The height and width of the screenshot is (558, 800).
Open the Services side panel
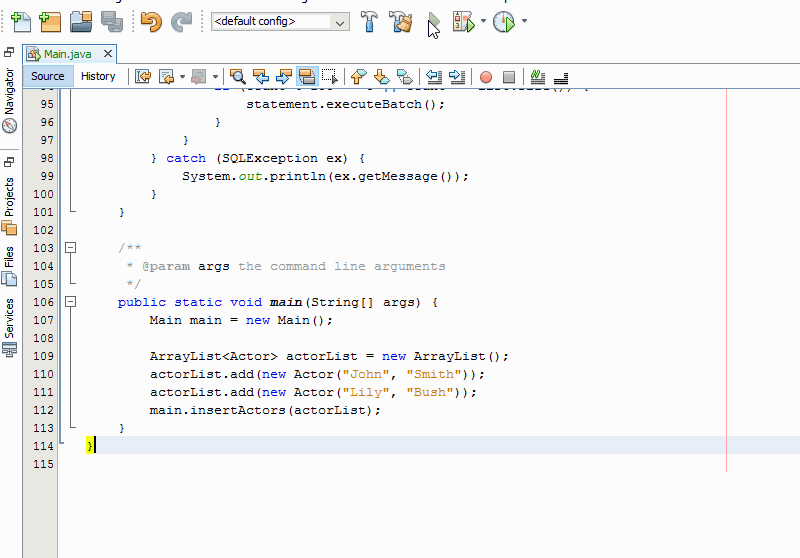click(x=10, y=318)
